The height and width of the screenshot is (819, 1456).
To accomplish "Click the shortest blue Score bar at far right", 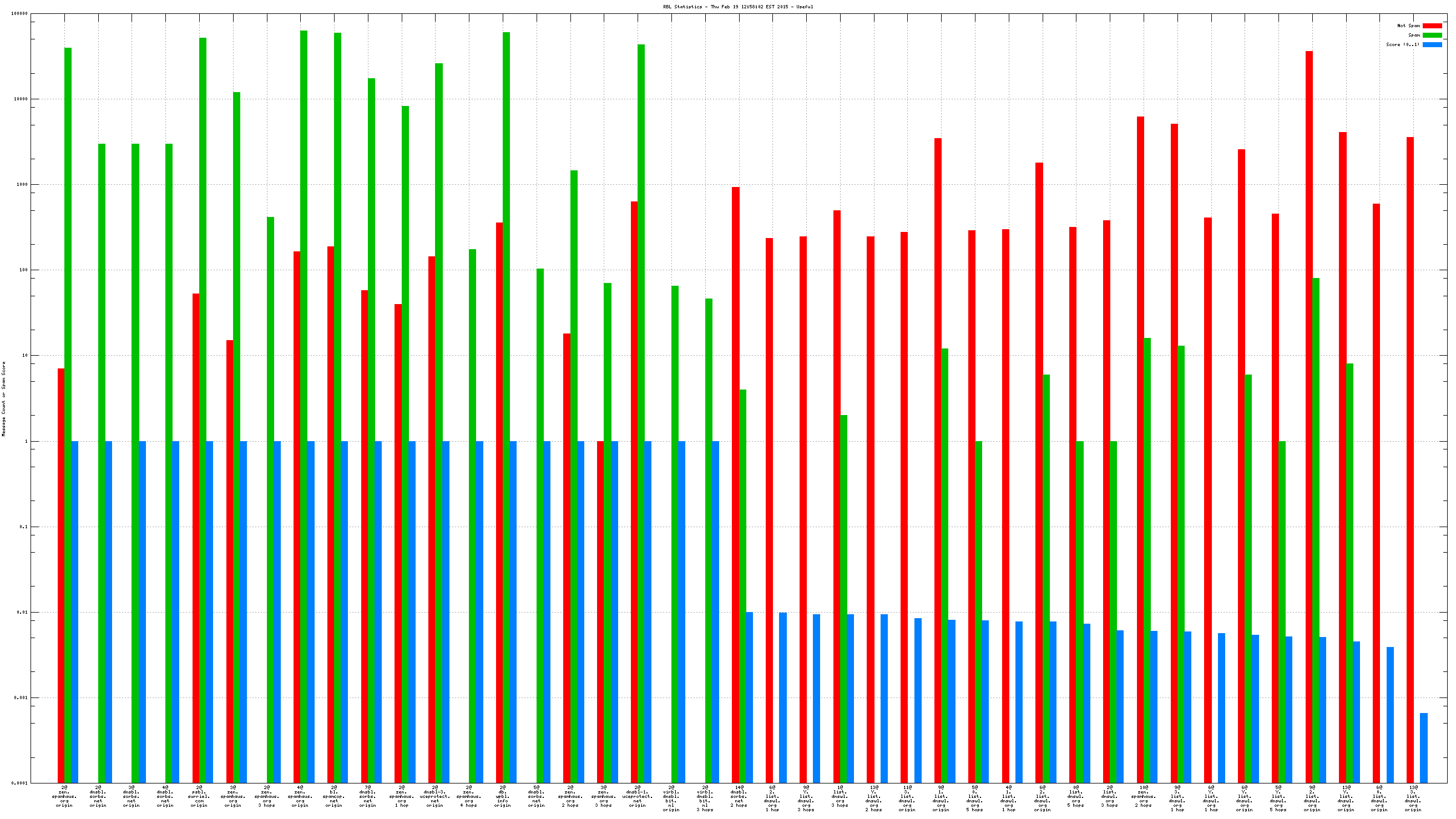I will (1423, 748).
